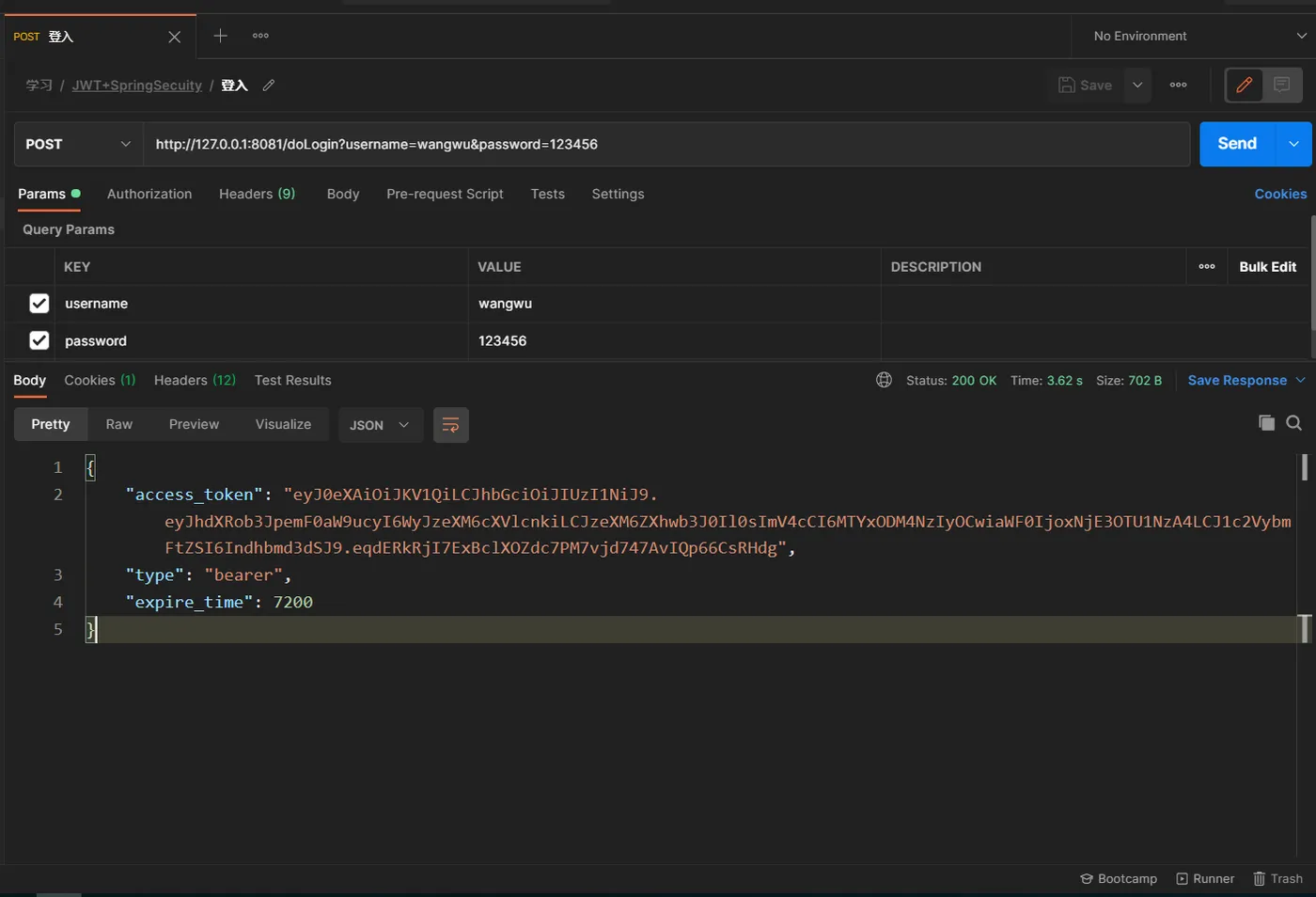Open the Tests tab

point(547,194)
